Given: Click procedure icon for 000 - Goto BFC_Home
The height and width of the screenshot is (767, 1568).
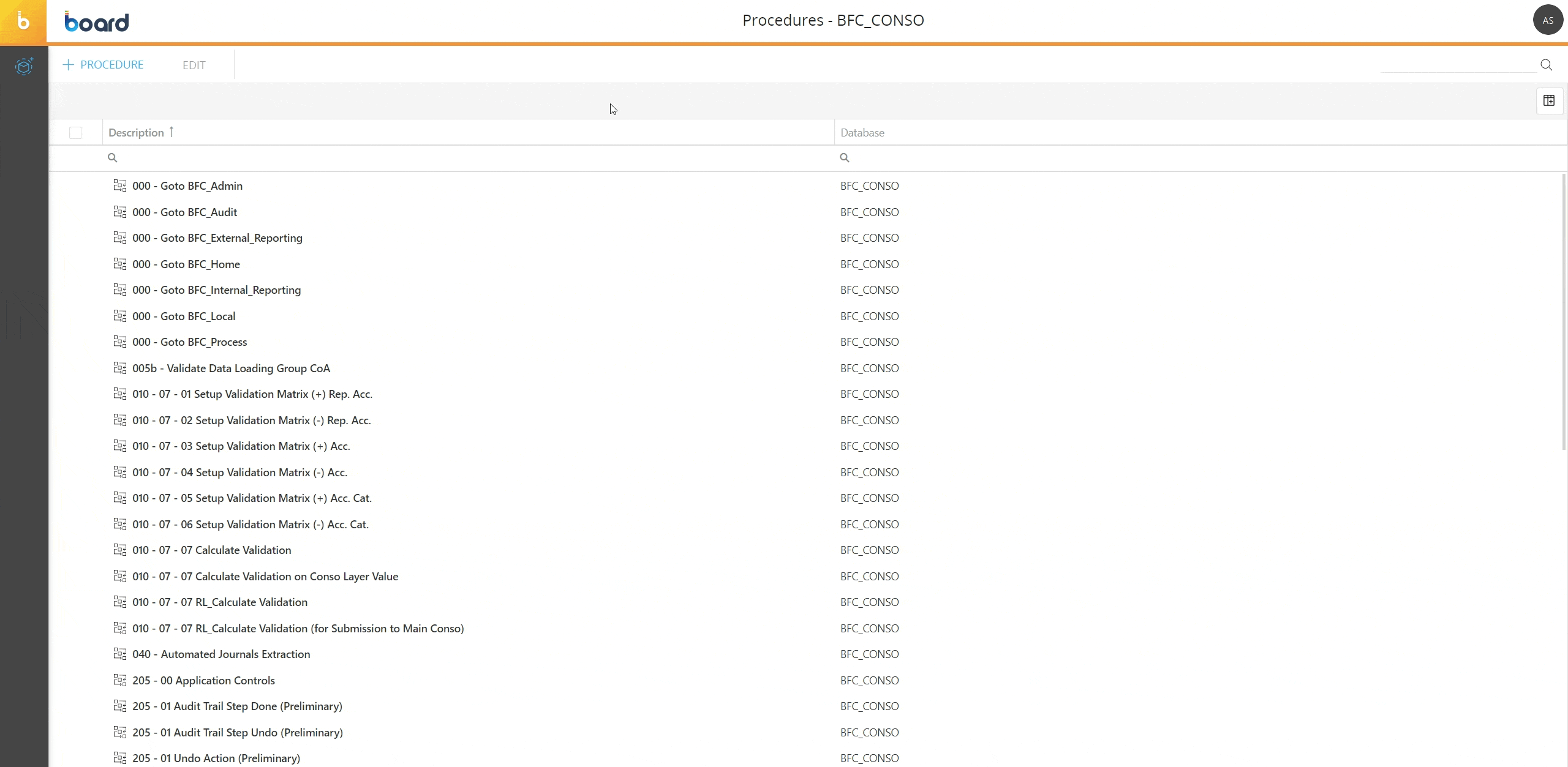Looking at the screenshot, I should (x=120, y=264).
